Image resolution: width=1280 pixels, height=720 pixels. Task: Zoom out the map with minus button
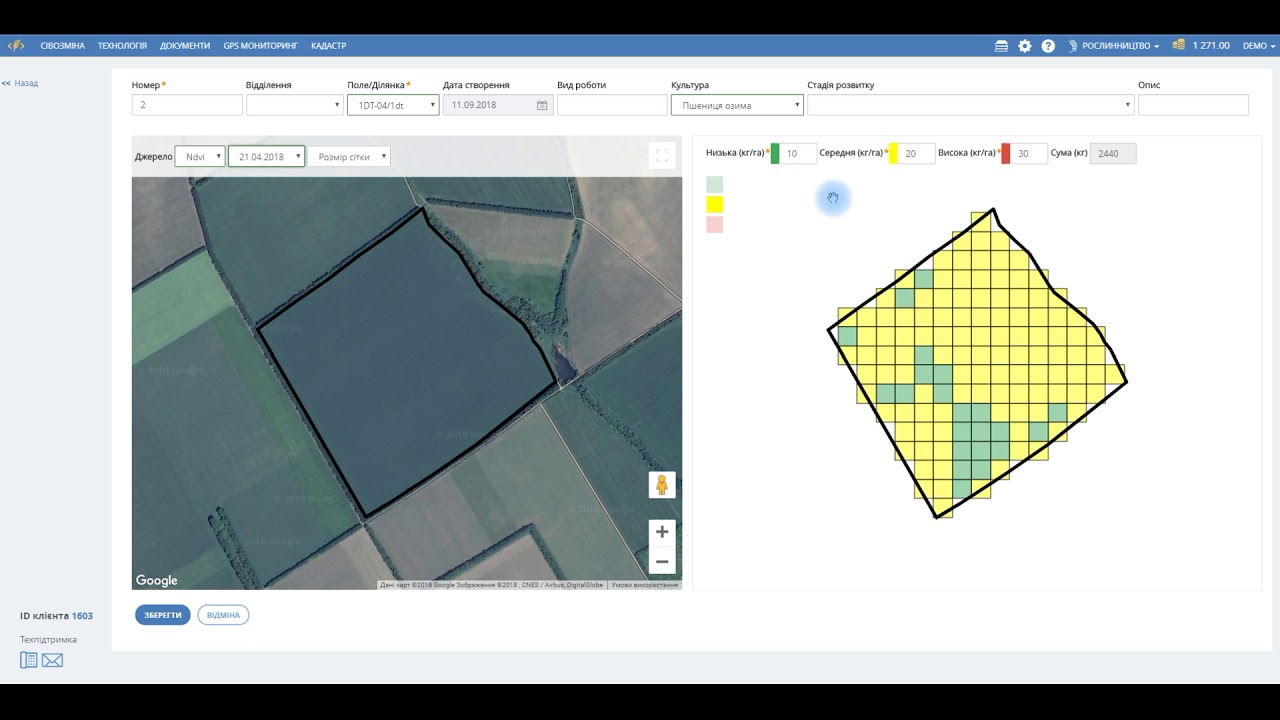pyautogui.click(x=661, y=561)
